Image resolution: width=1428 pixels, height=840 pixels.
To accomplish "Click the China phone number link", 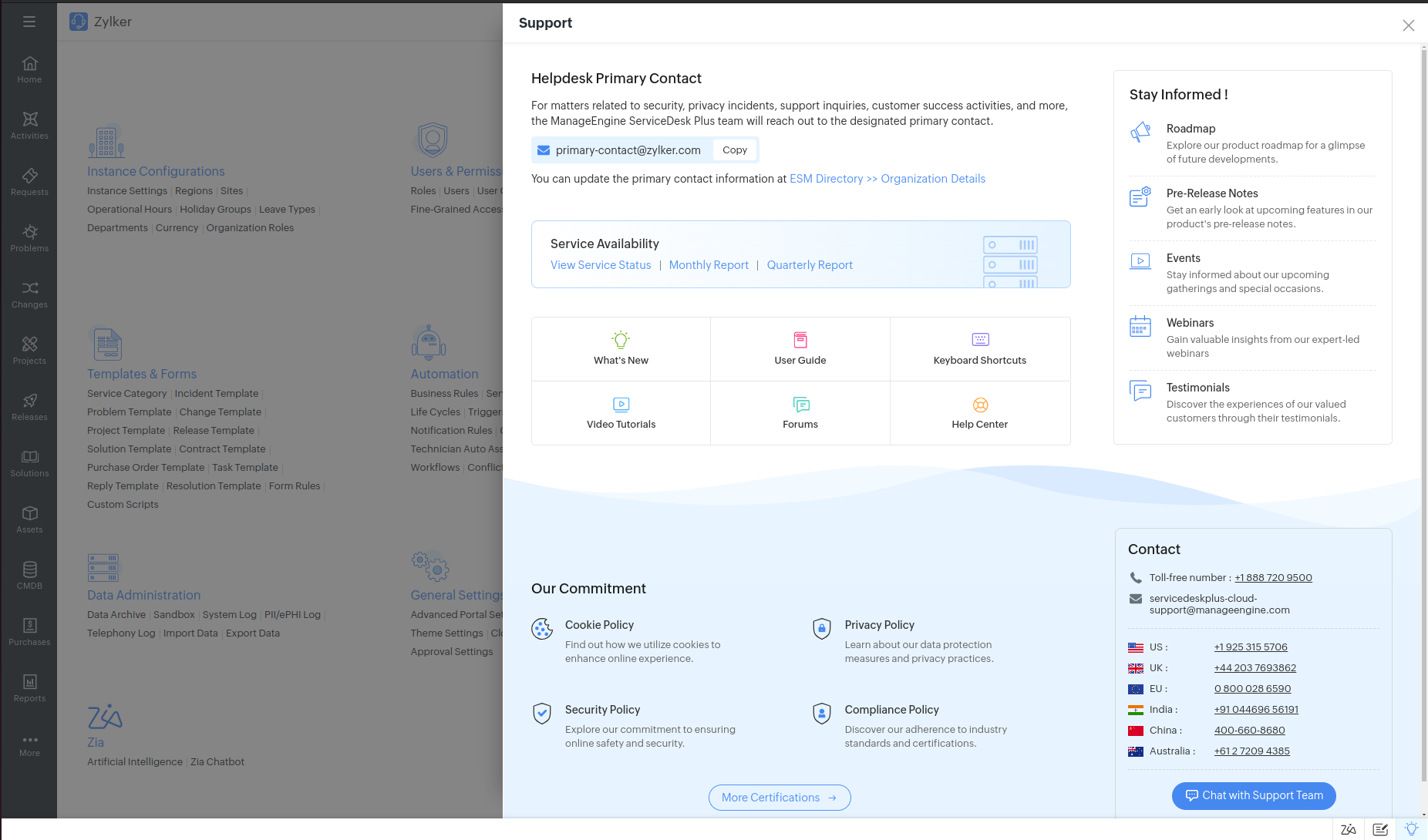I will tap(1249, 731).
